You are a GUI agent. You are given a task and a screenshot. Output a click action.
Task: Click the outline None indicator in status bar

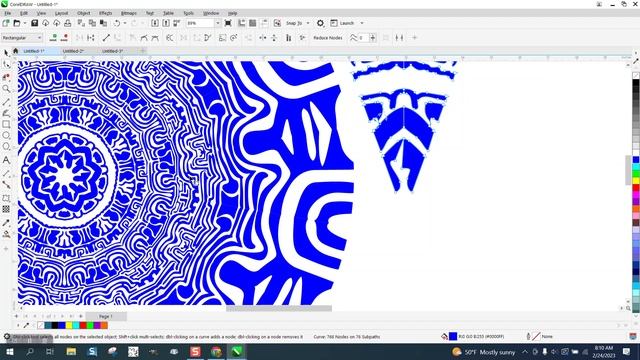(x=536, y=336)
